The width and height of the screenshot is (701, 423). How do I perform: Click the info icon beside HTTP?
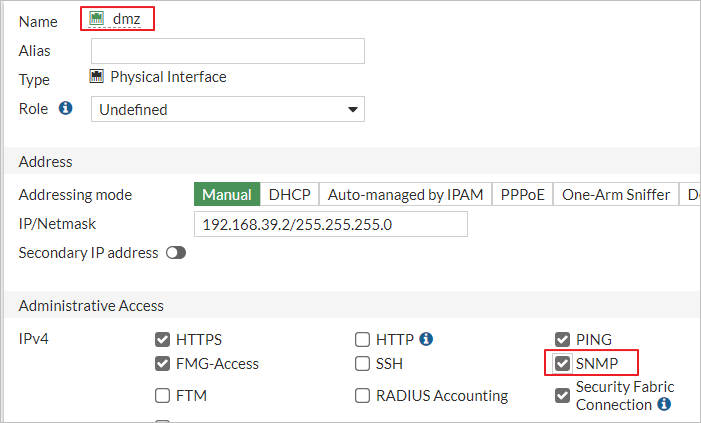point(426,339)
